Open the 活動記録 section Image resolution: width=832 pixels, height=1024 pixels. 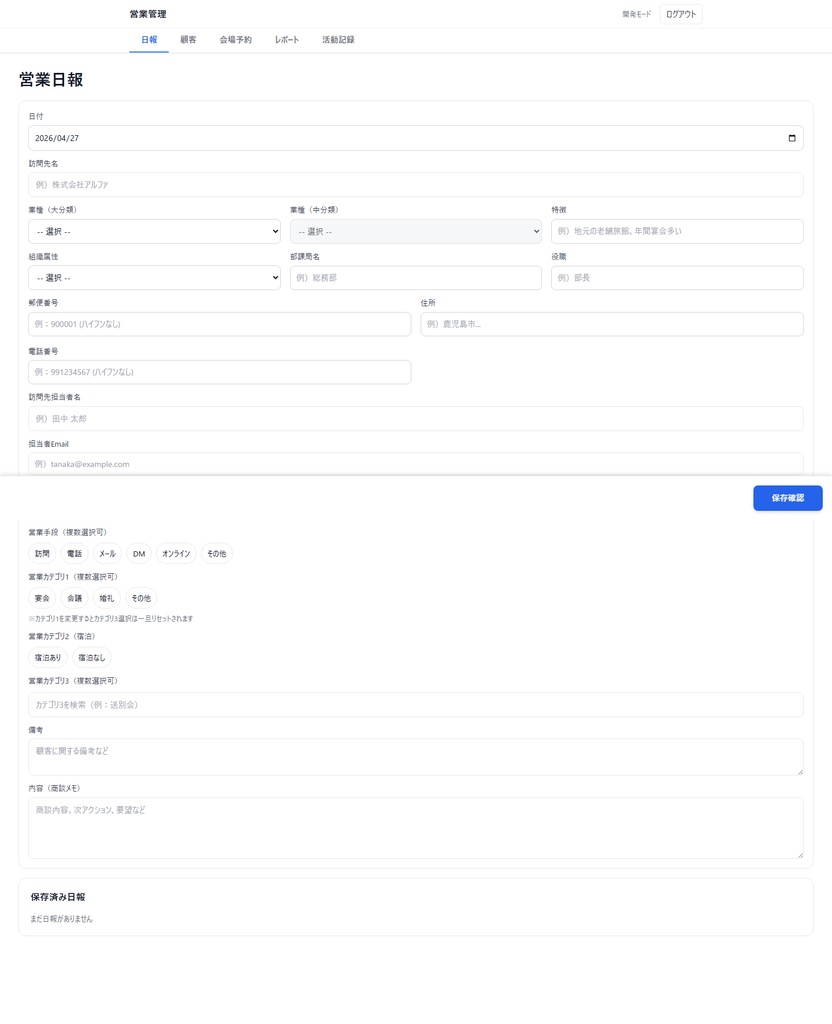[339, 40]
